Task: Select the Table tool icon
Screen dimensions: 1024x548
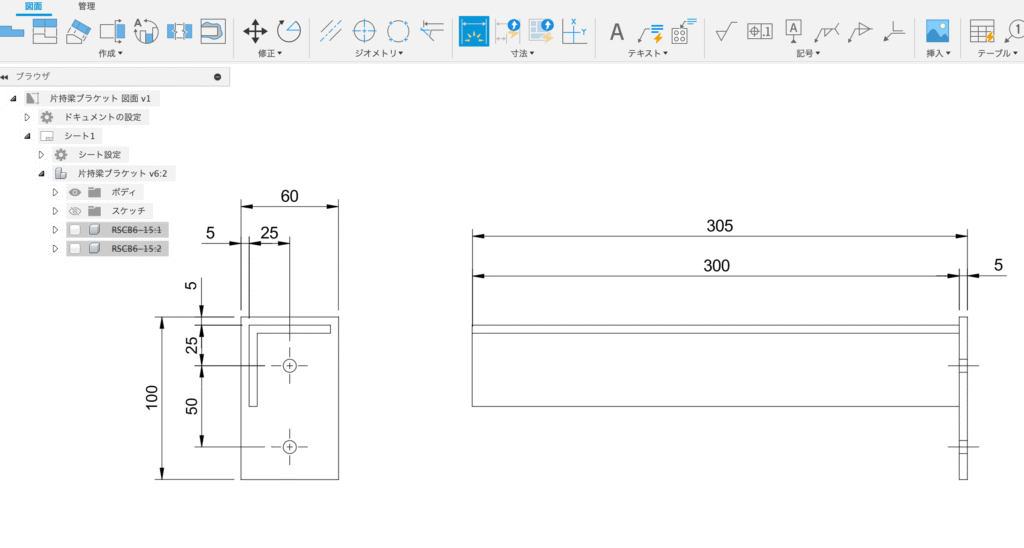Action: (x=982, y=31)
